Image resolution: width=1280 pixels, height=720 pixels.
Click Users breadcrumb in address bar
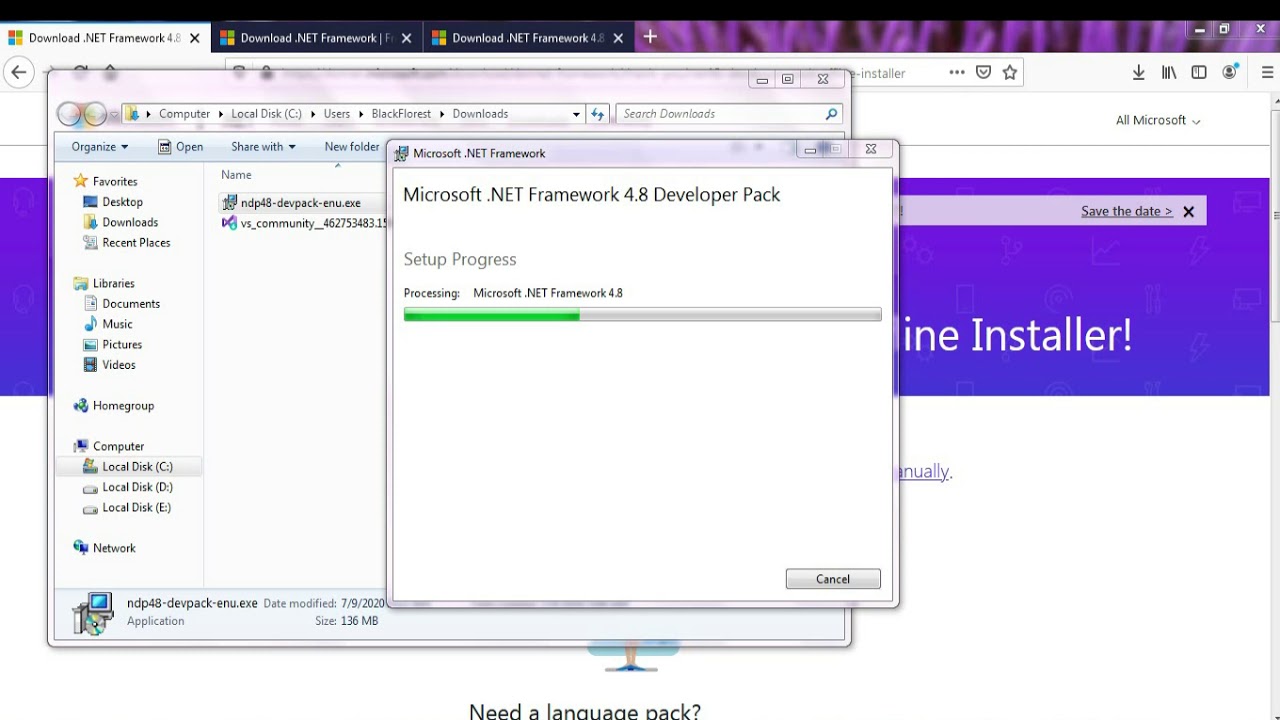[x=337, y=114]
